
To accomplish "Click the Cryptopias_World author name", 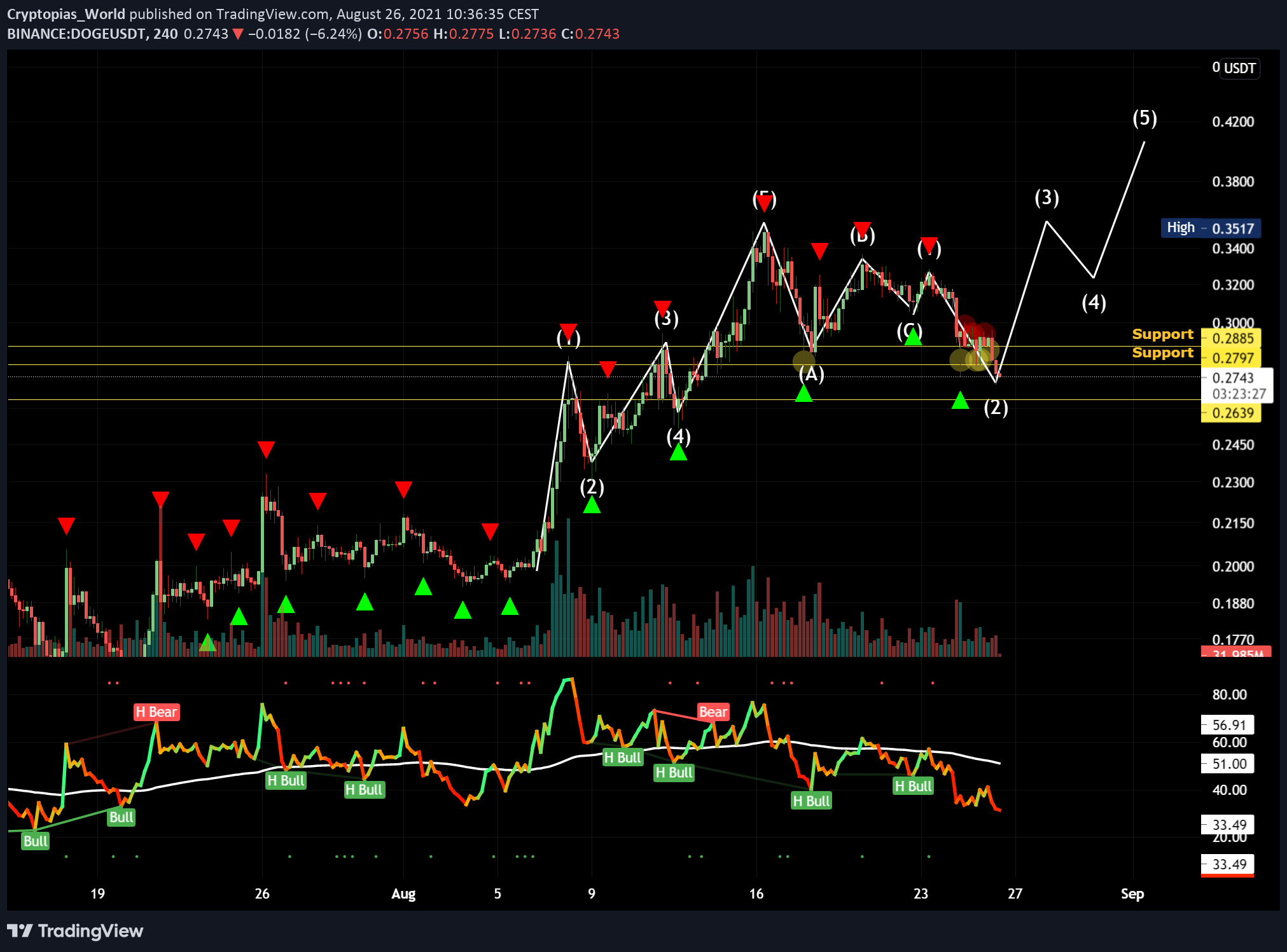I will pos(66,14).
